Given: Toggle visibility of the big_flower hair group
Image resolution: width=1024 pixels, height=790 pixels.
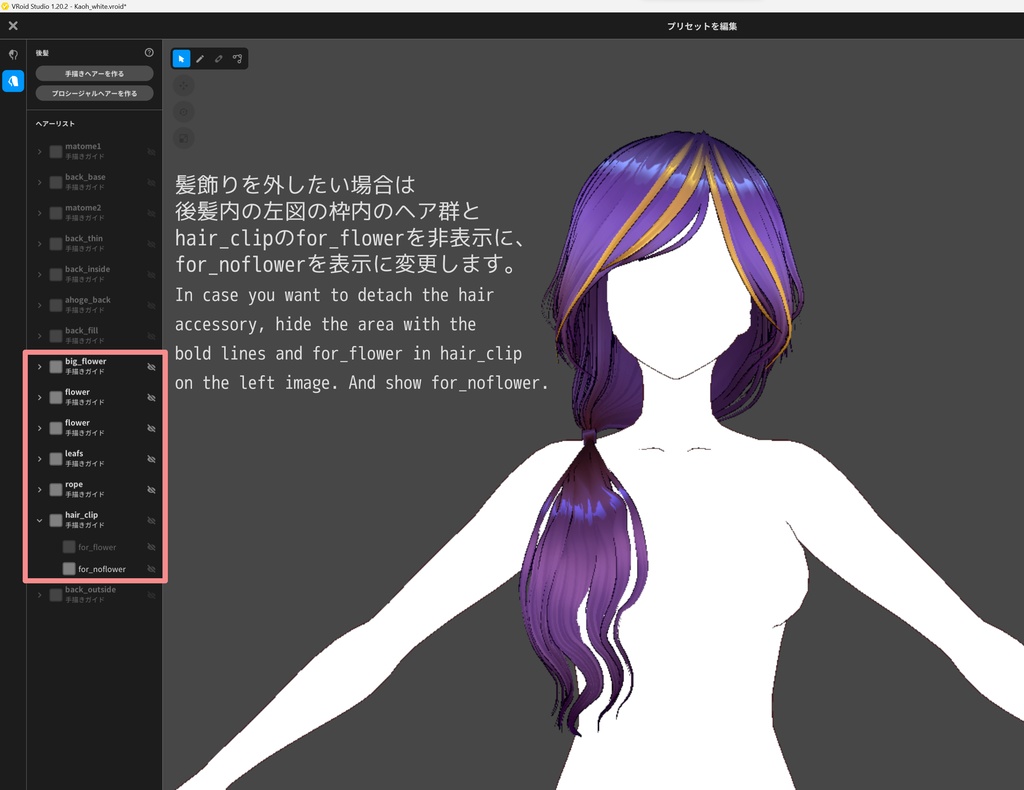Looking at the screenshot, I should tap(152, 366).
